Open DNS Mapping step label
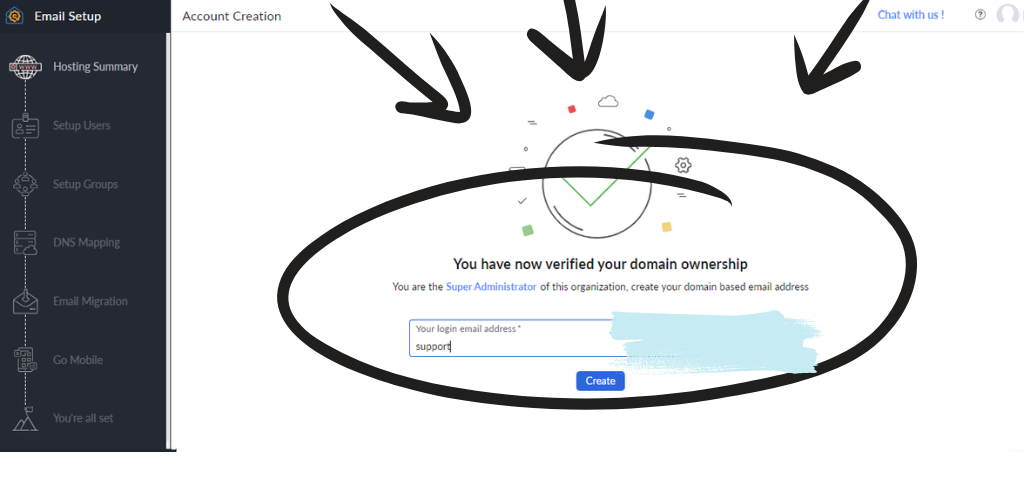This screenshot has width=1024, height=480. click(86, 243)
